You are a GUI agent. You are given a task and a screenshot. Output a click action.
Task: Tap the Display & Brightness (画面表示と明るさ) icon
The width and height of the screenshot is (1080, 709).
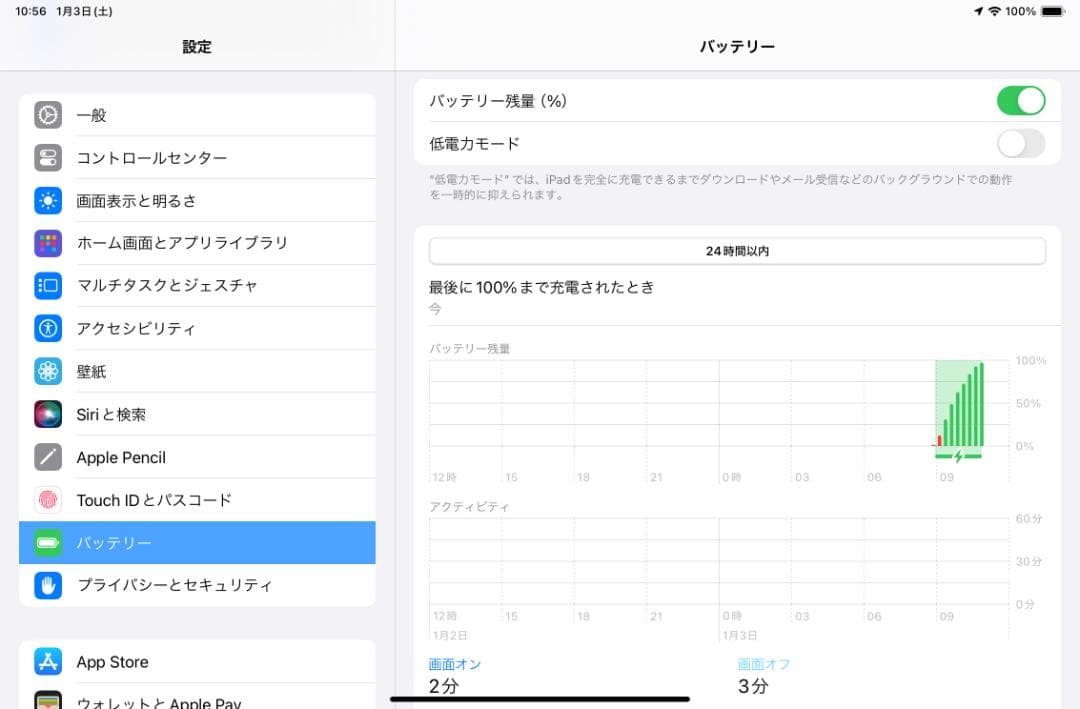click(48, 201)
